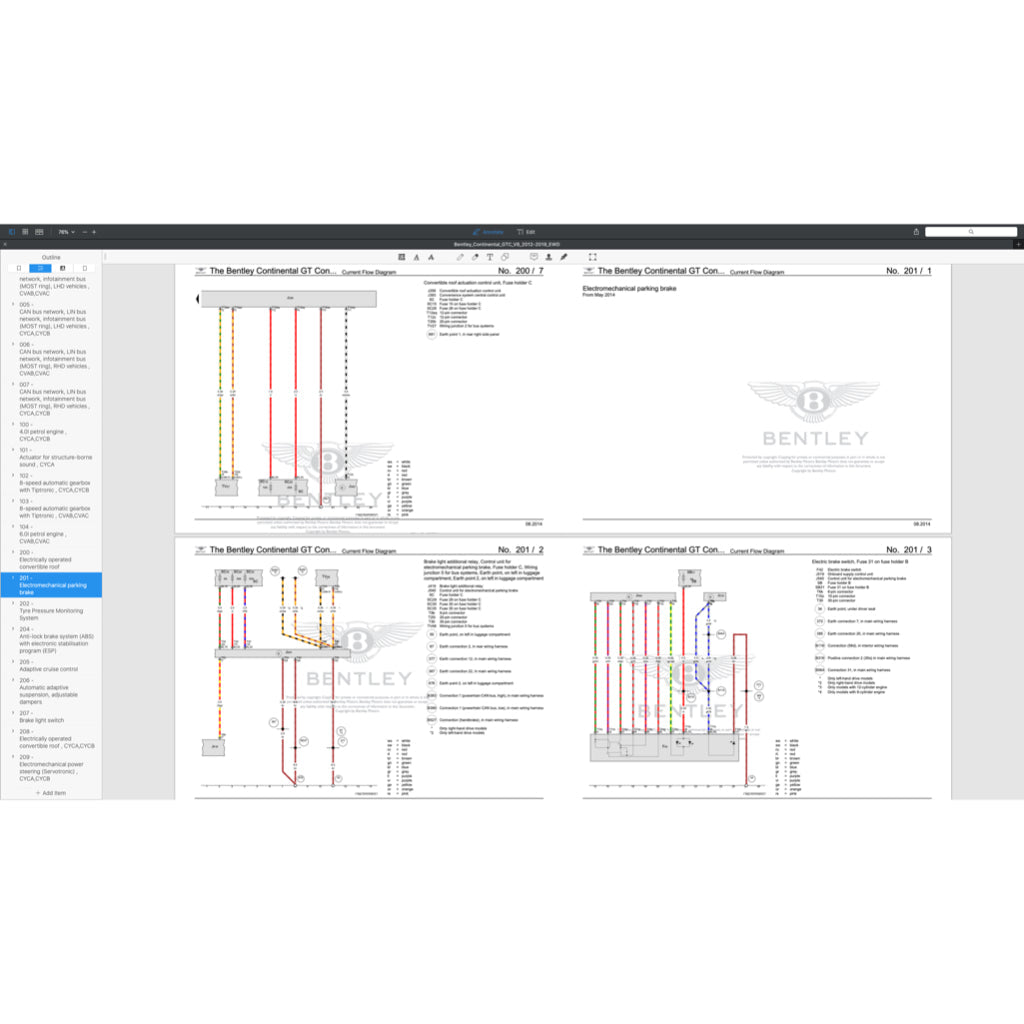Click Add Item in the outline
Image resolution: width=1024 pixels, height=1024 pixels.
click(x=51, y=792)
